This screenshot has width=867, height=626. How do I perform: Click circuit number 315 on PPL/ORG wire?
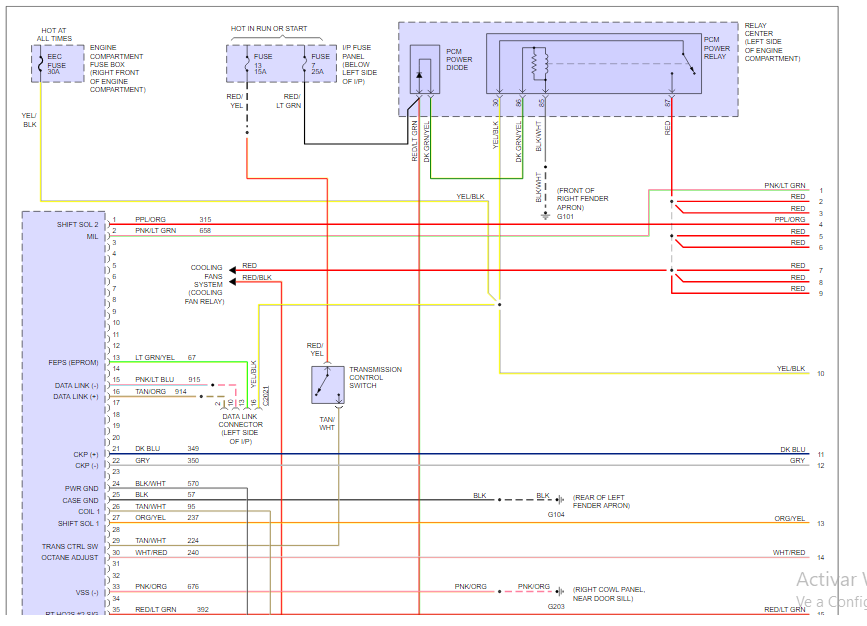(x=205, y=219)
